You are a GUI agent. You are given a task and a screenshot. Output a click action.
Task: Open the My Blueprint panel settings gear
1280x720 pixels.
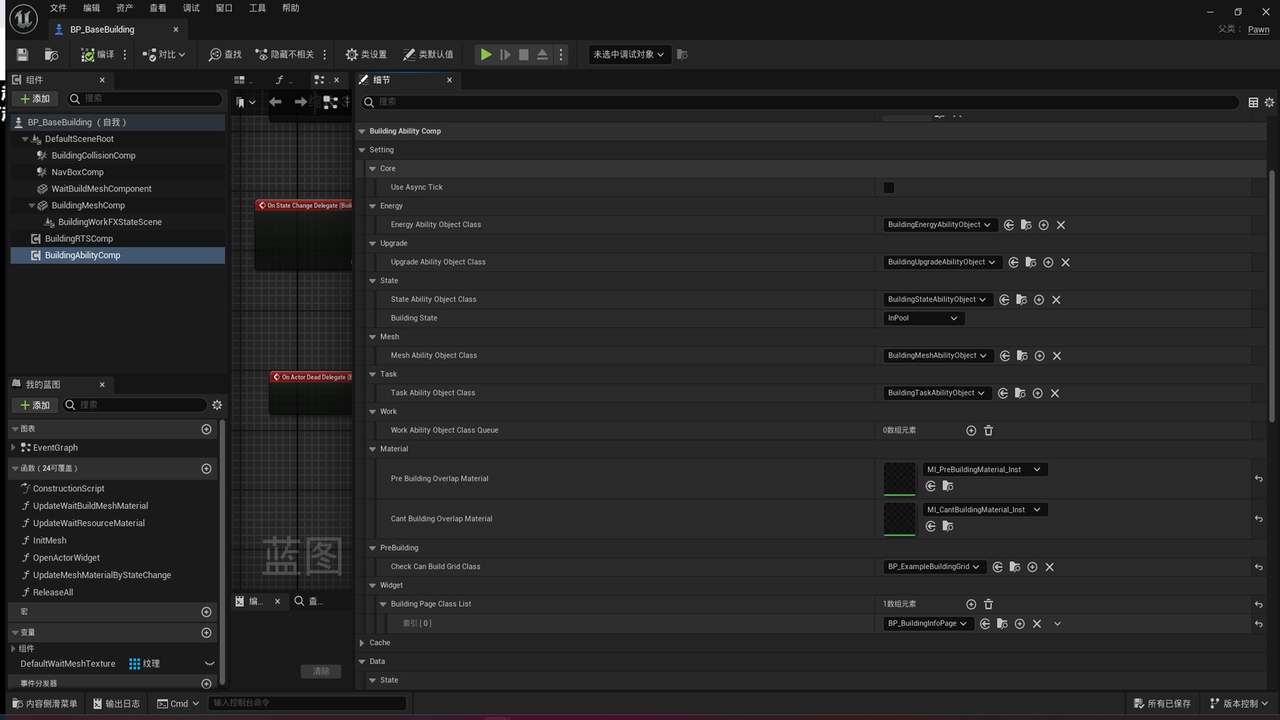click(x=217, y=405)
